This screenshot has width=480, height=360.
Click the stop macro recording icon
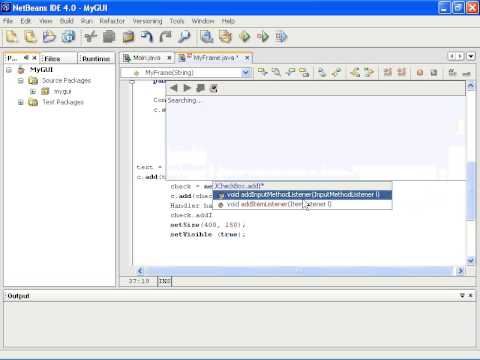pos(434,72)
